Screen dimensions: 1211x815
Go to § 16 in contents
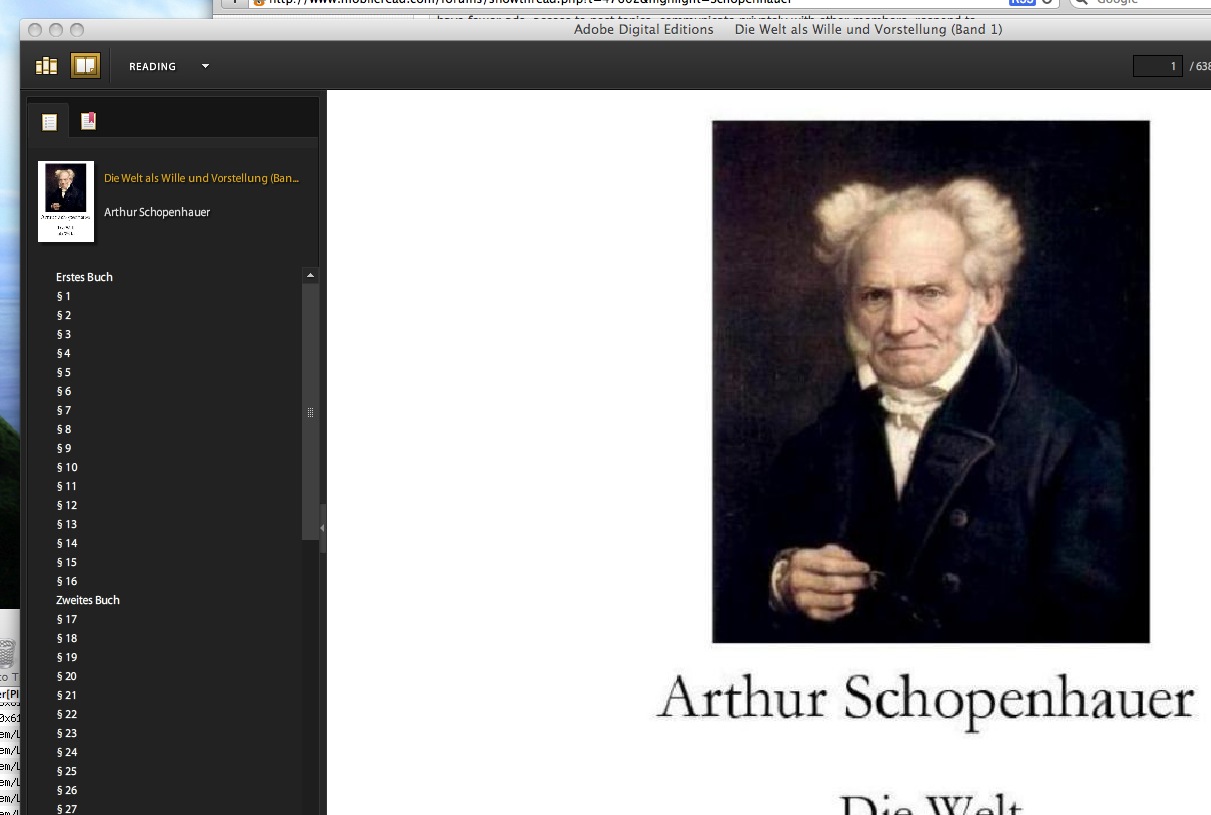(67, 581)
